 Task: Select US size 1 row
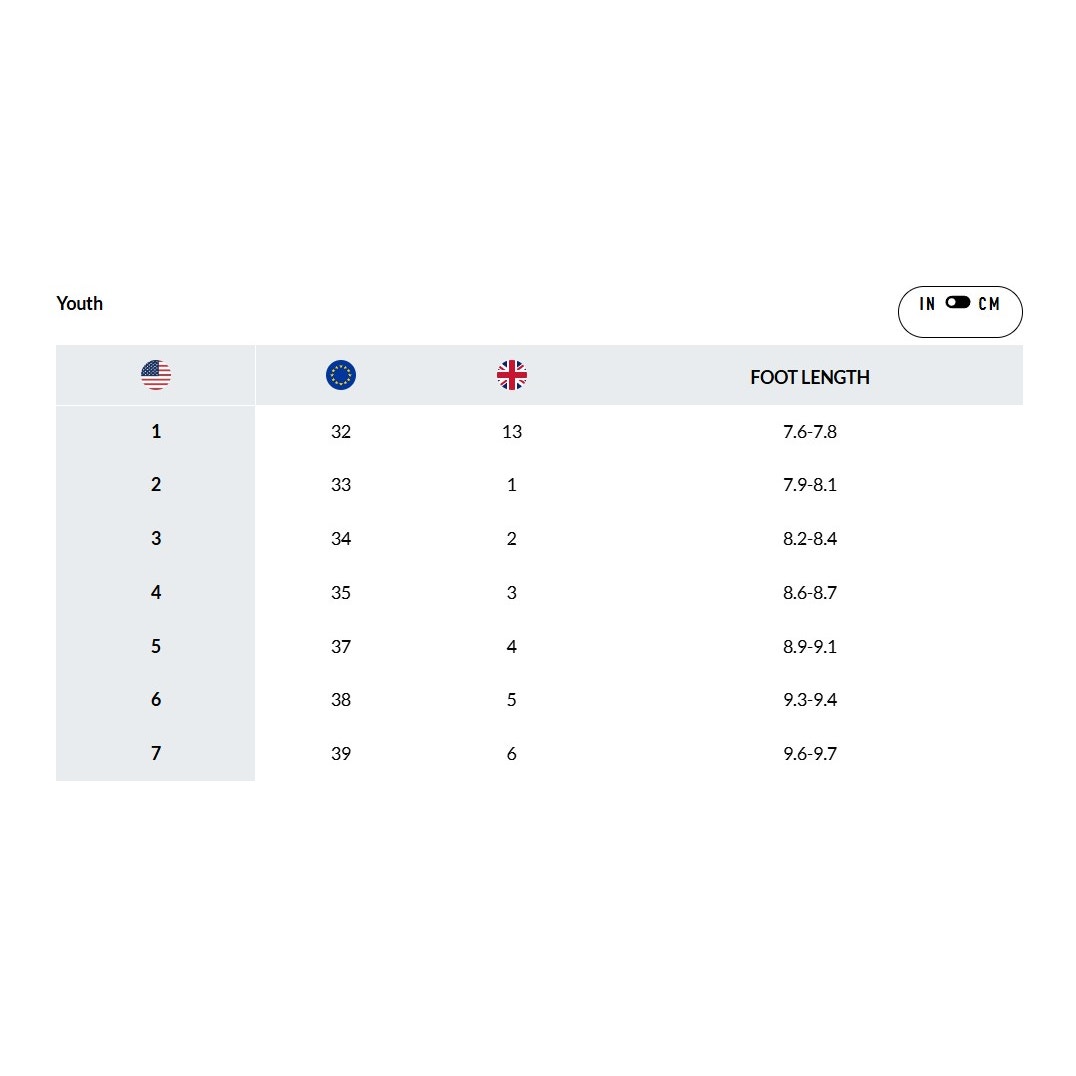(x=539, y=432)
